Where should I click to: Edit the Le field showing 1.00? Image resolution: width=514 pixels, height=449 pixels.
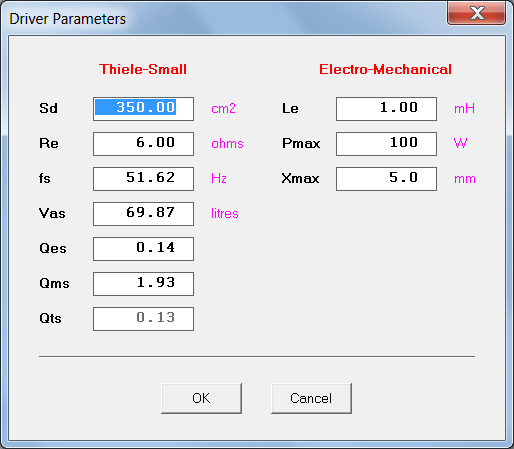[386, 109]
